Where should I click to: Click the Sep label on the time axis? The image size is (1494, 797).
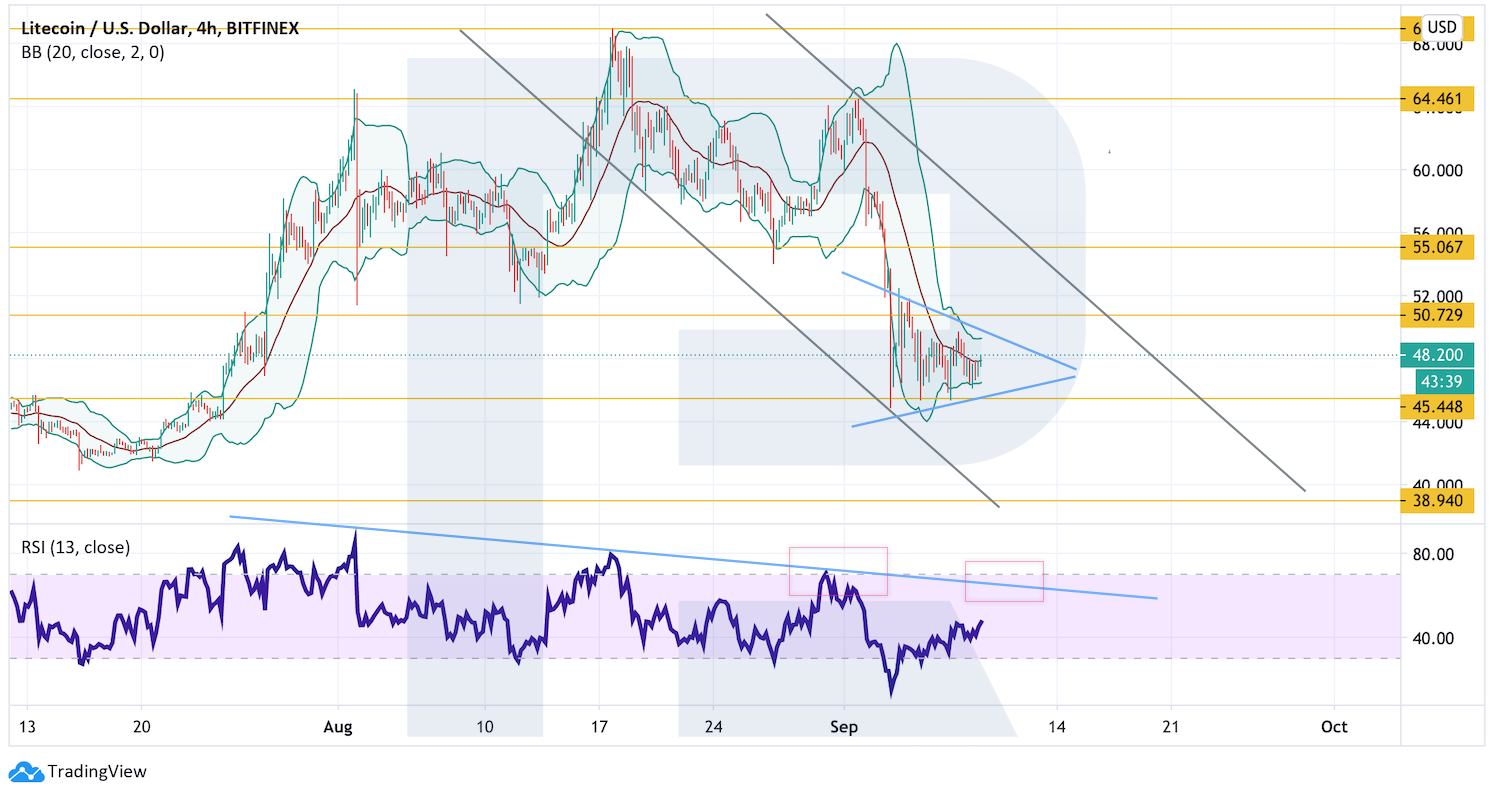[x=845, y=725]
